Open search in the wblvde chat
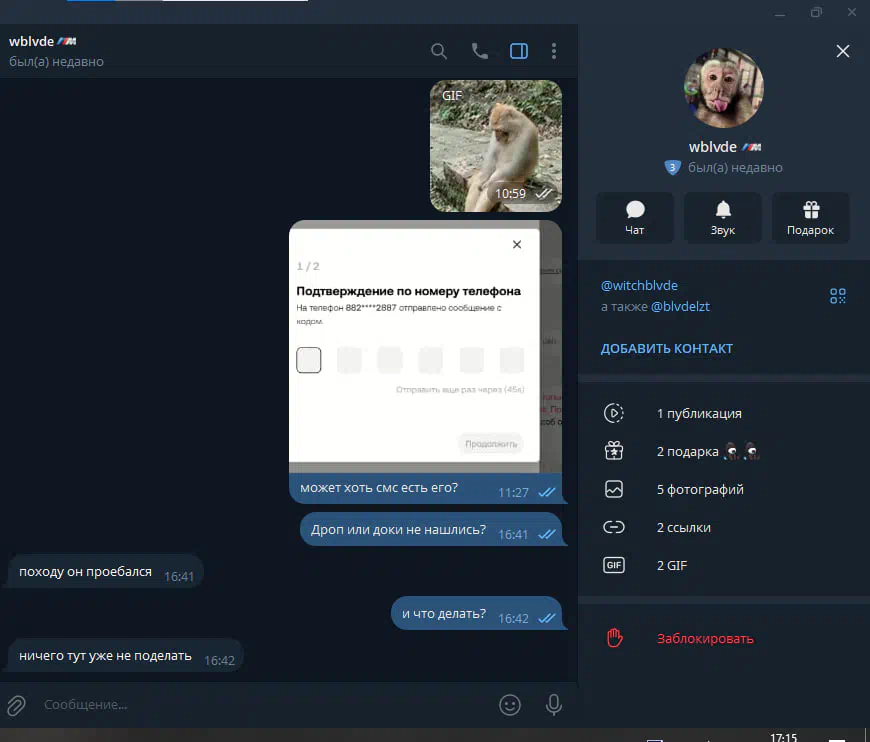Image resolution: width=870 pixels, height=742 pixels. pos(438,52)
